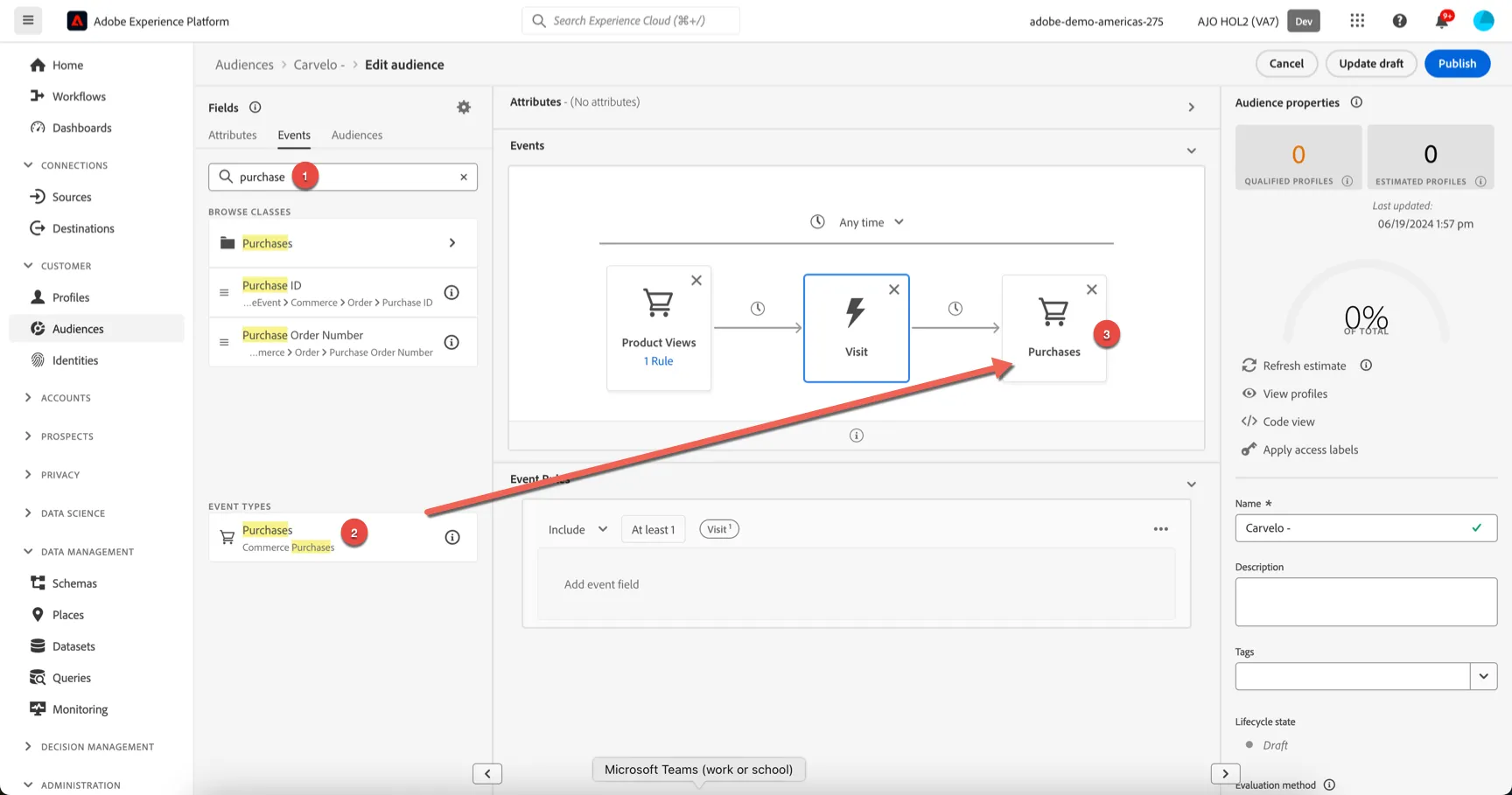
Task: Collapse the right properties panel arrow
Action: [x=1226, y=774]
